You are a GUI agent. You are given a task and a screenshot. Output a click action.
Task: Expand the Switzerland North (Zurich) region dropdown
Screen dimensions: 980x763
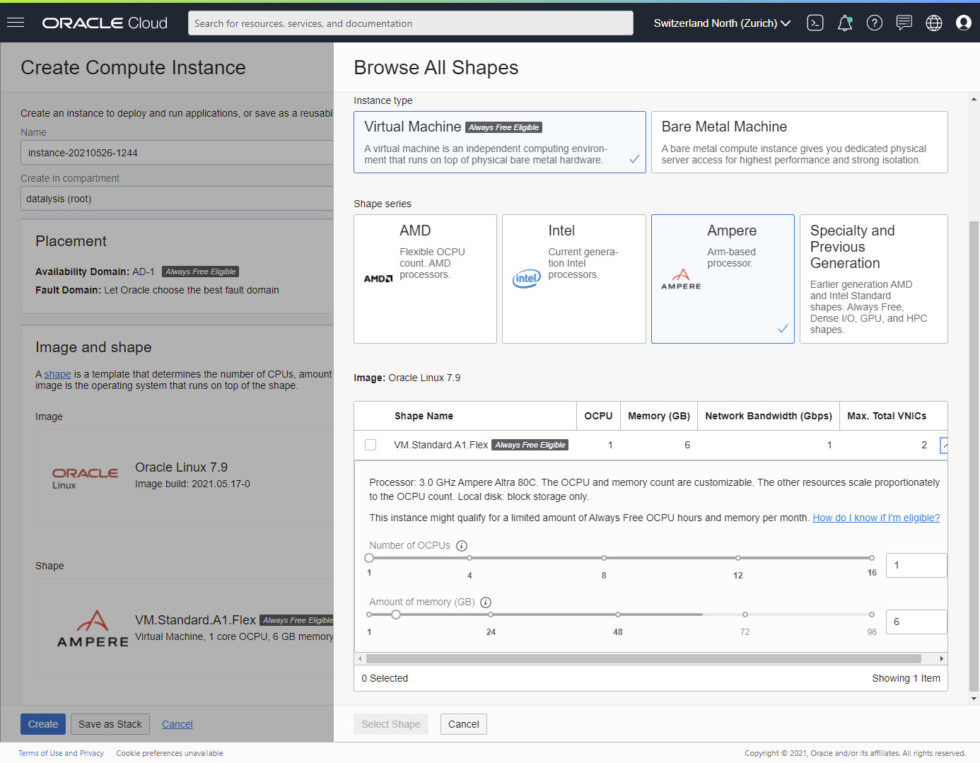pyautogui.click(x=722, y=23)
